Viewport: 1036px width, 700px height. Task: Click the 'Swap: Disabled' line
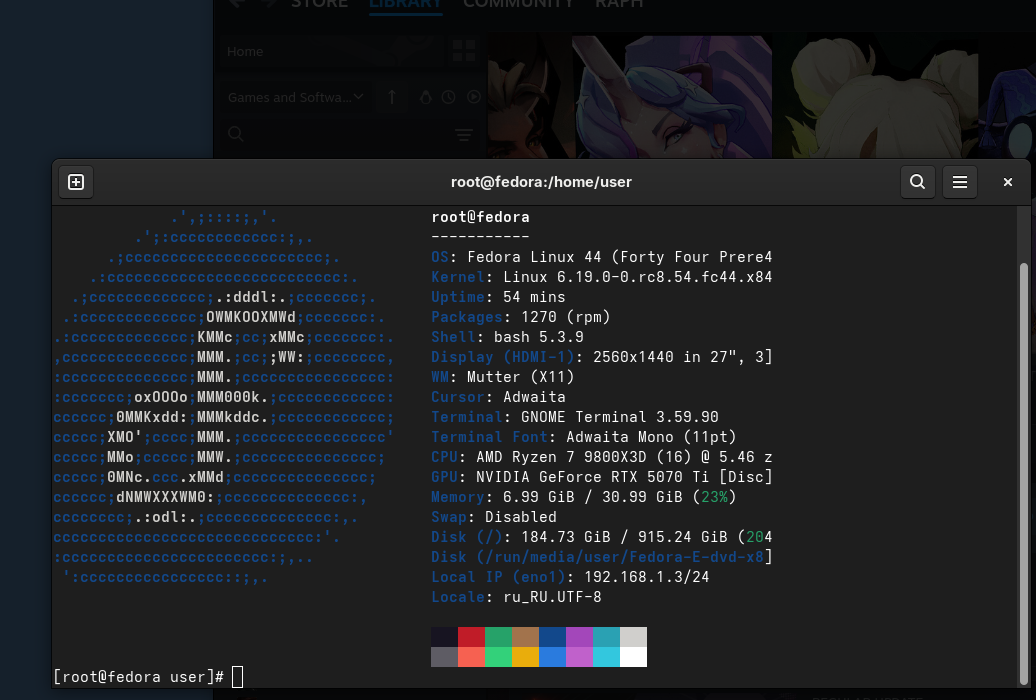[x=494, y=517]
